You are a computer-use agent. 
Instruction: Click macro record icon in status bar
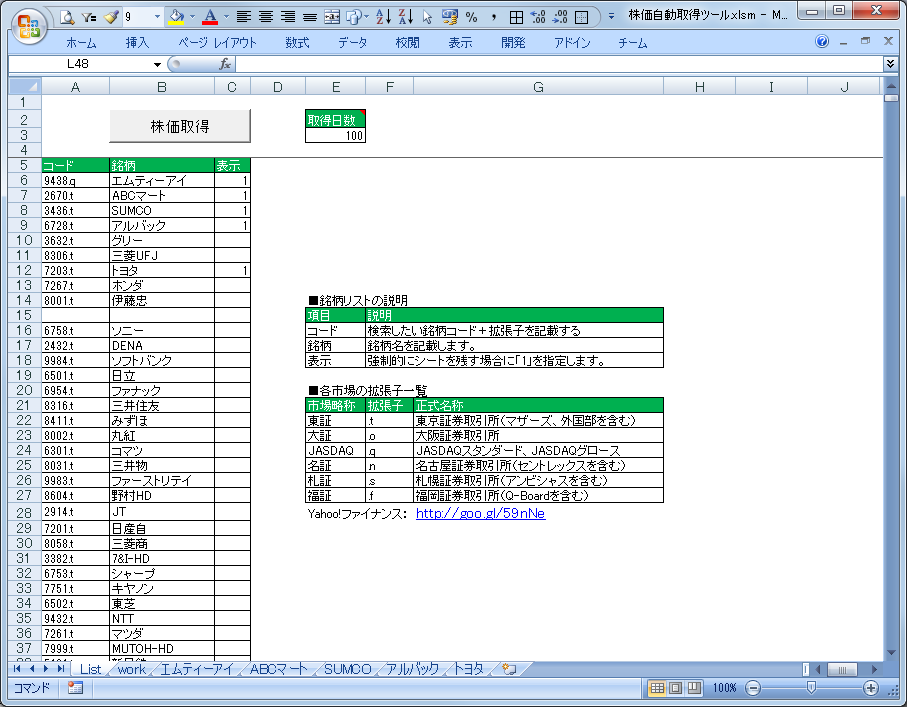[x=75, y=688]
